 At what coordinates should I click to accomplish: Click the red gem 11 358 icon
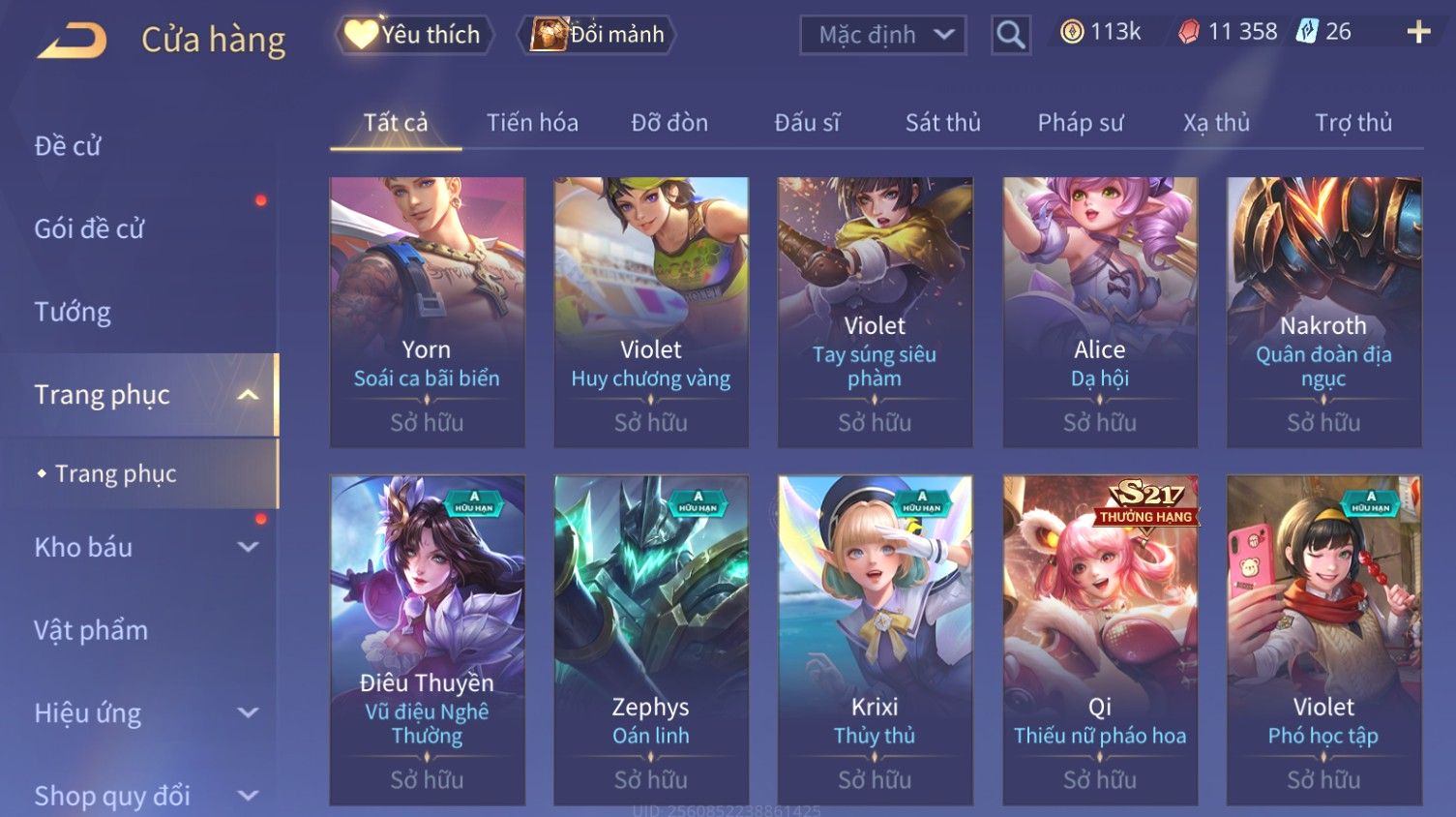pos(1189,32)
